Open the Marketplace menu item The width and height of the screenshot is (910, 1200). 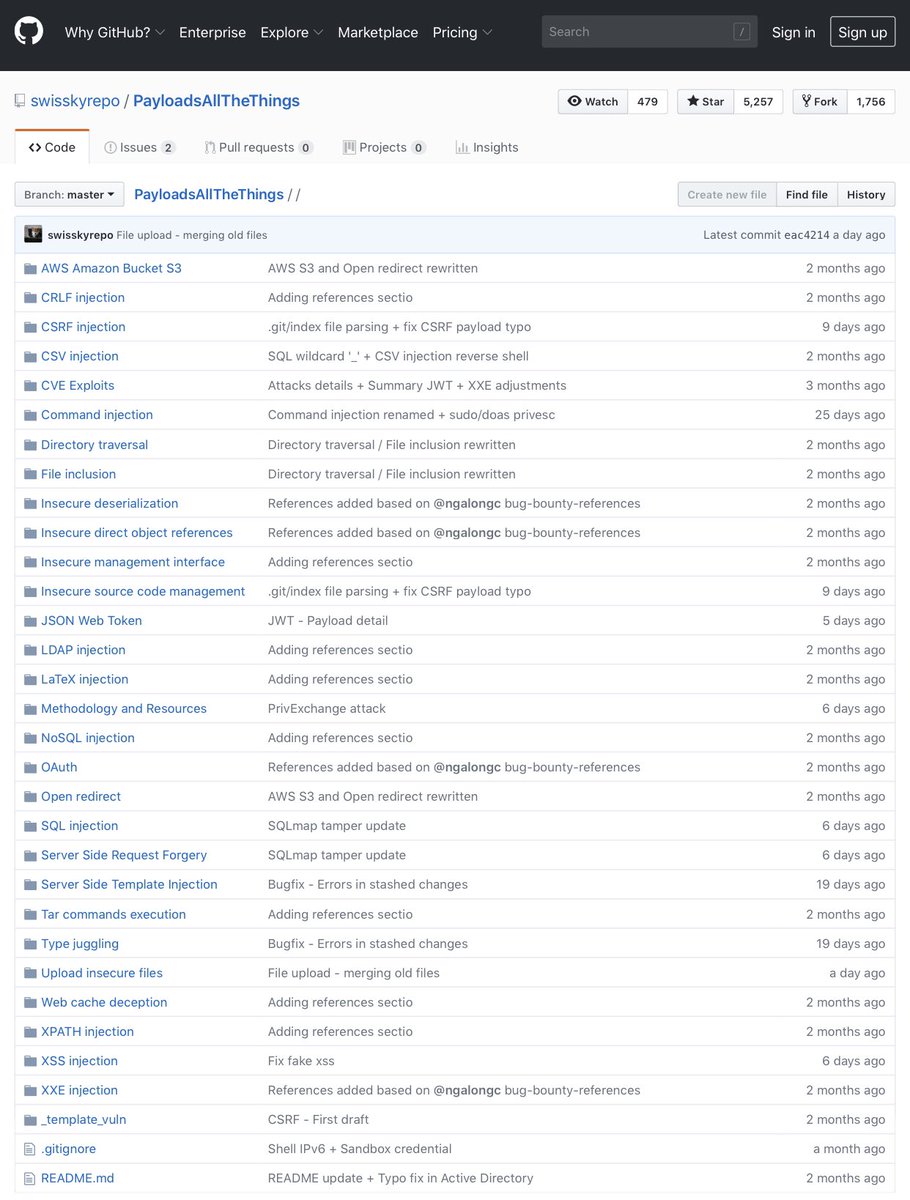pos(378,32)
